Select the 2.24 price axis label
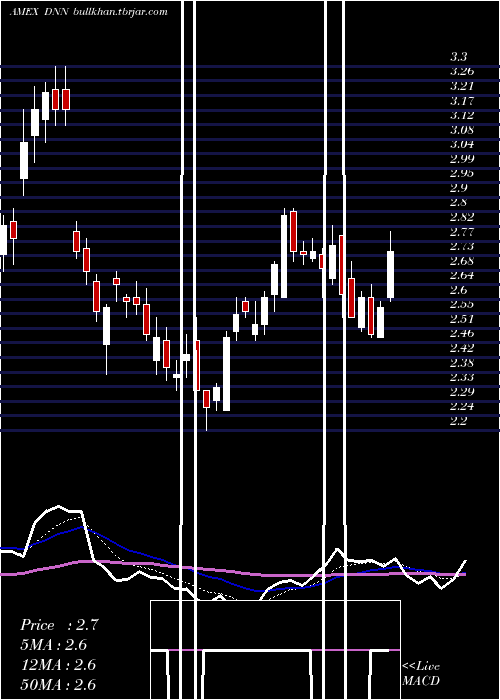500x700 pixels. pyautogui.click(x=462, y=406)
